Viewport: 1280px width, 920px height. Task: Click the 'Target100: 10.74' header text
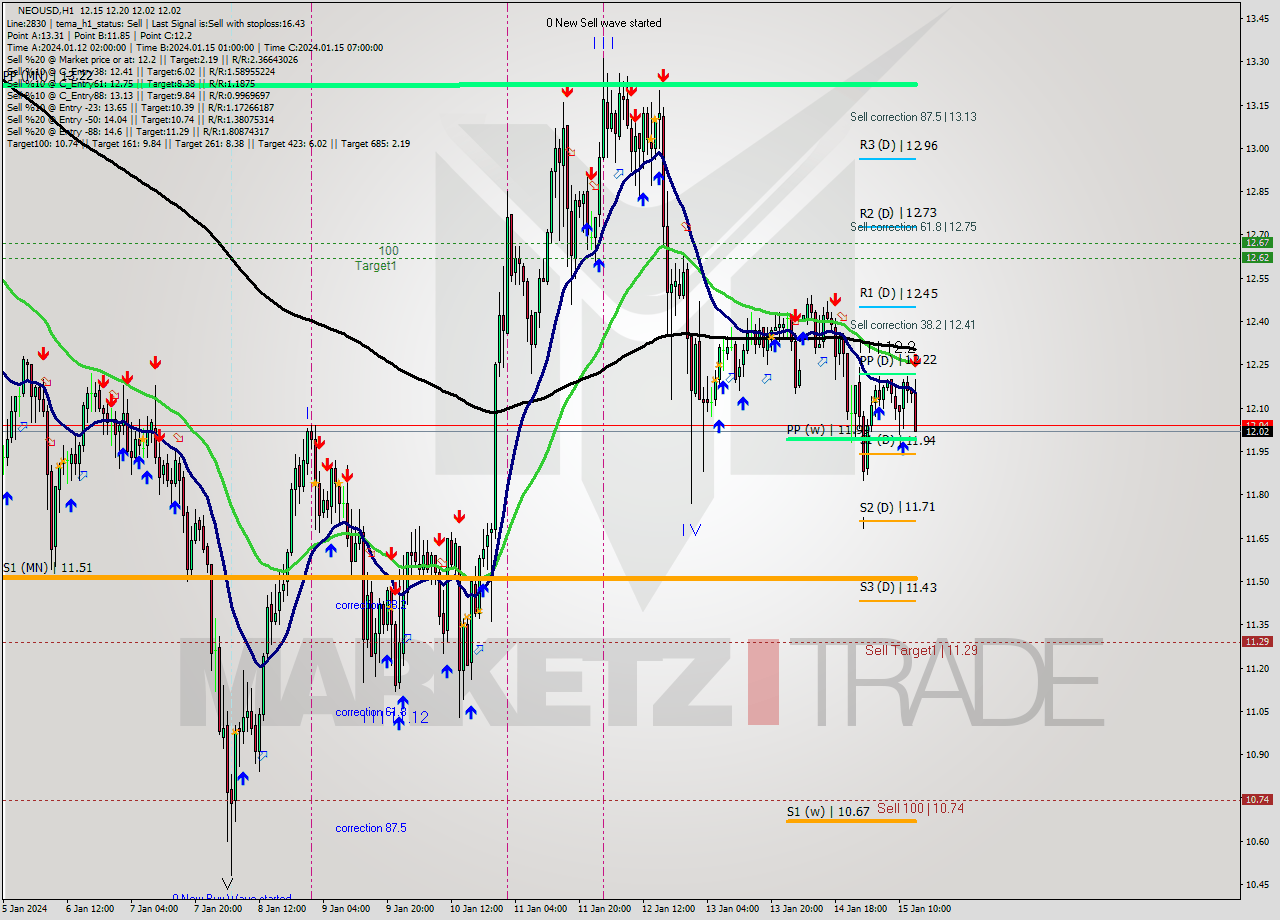[x=42, y=144]
